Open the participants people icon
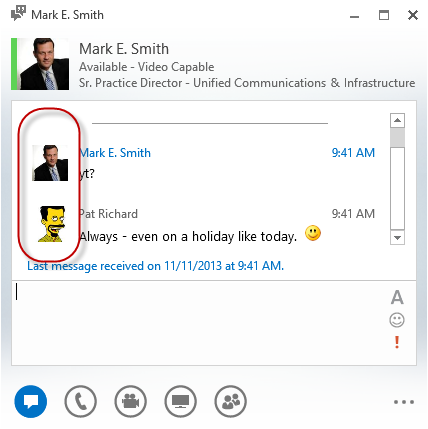This screenshot has height=429, width=428. click(x=231, y=401)
